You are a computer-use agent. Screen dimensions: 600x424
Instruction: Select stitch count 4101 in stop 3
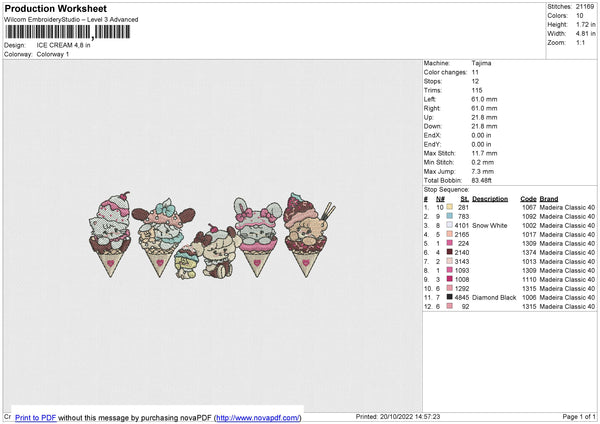click(x=462, y=225)
